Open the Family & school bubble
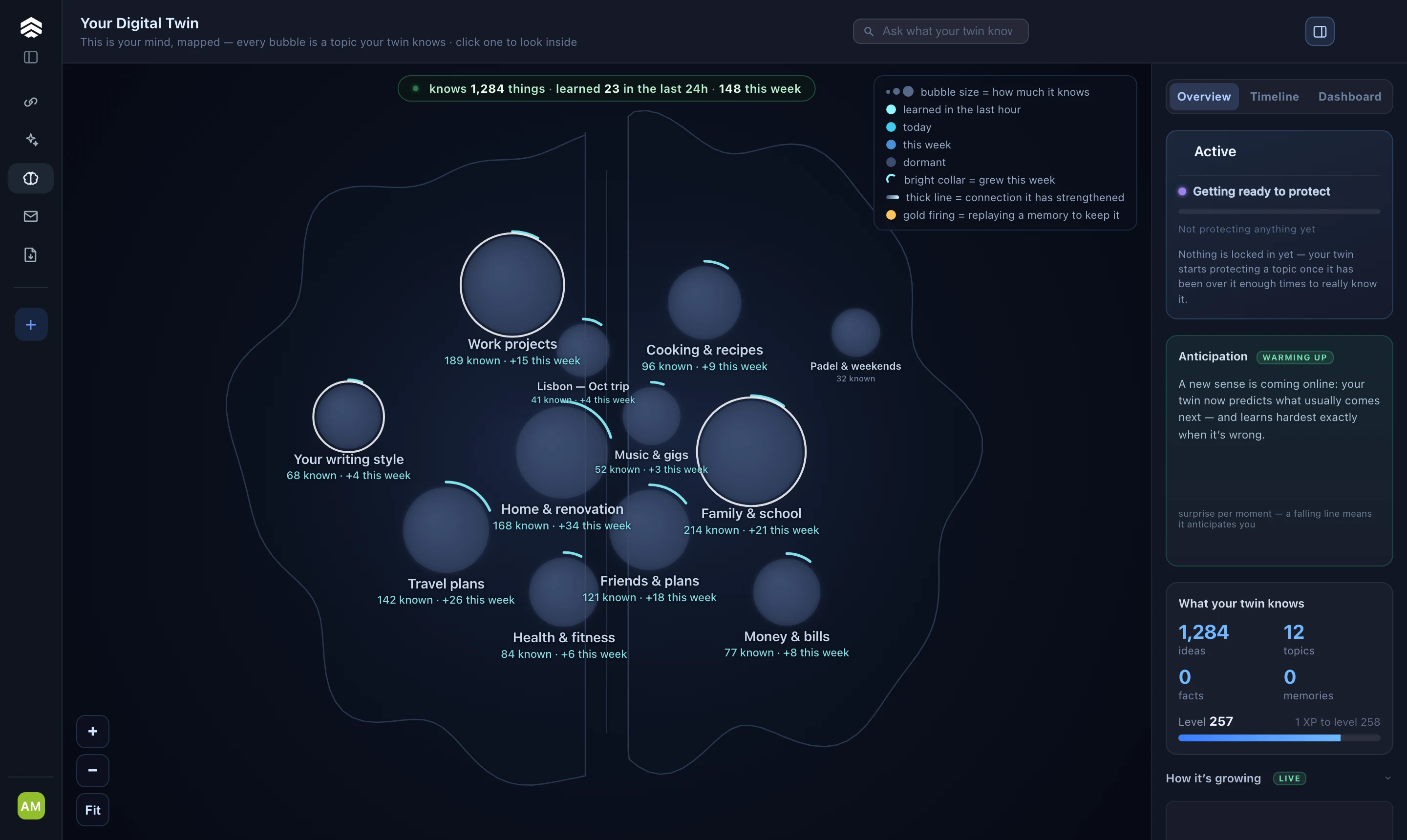This screenshot has height=840, width=1407. pyautogui.click(x=751, y=451)
